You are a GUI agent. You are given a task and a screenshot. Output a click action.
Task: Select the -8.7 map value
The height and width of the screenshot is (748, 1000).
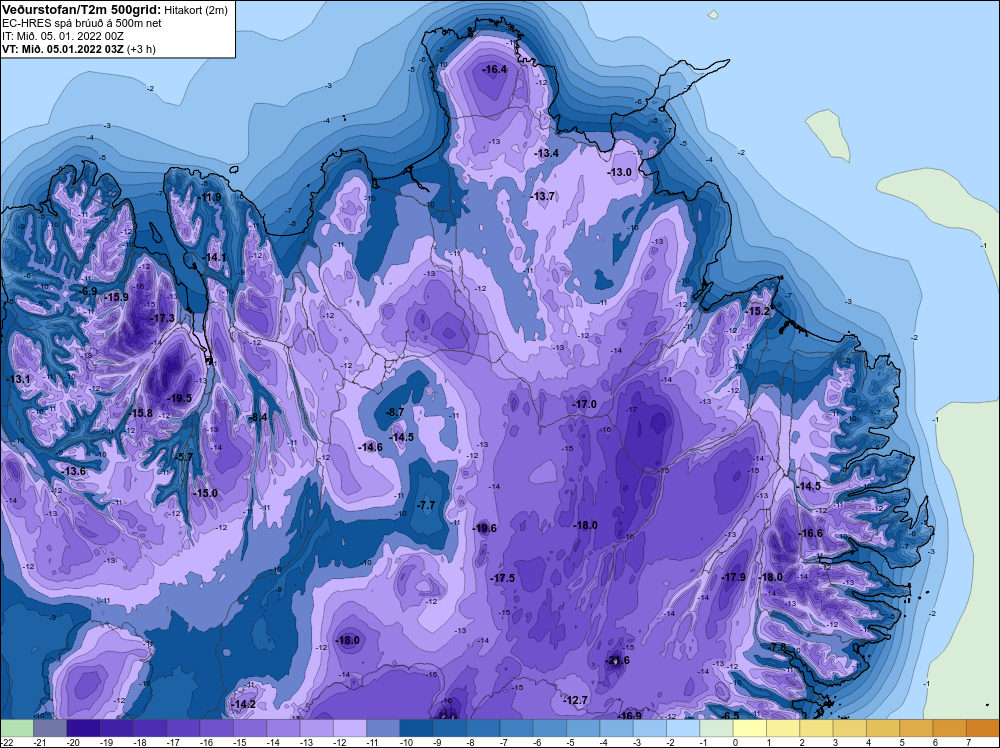(x=395, y=412)
